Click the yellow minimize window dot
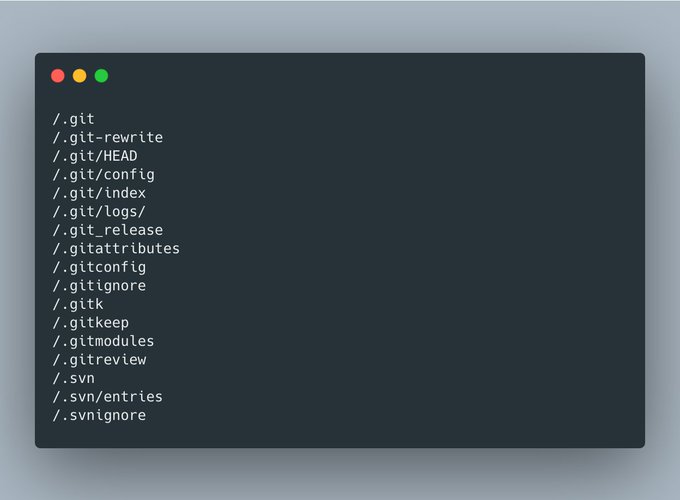 pyautogui.click(x=79, y=76)
